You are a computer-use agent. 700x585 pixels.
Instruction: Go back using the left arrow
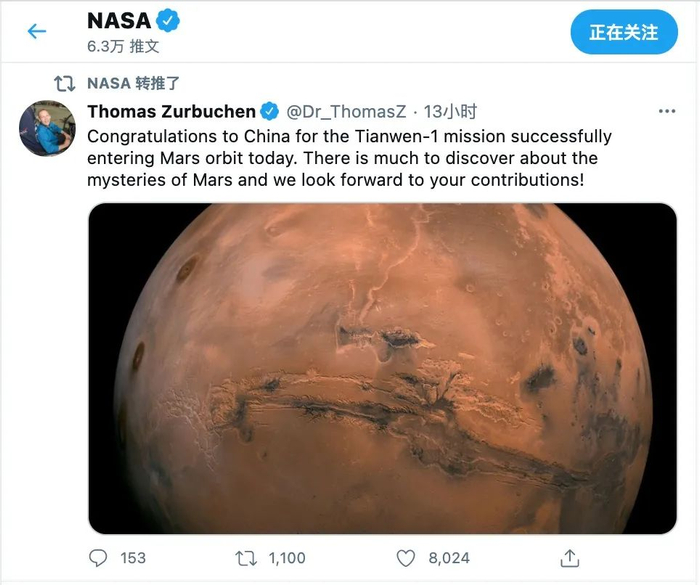[37, 31]
